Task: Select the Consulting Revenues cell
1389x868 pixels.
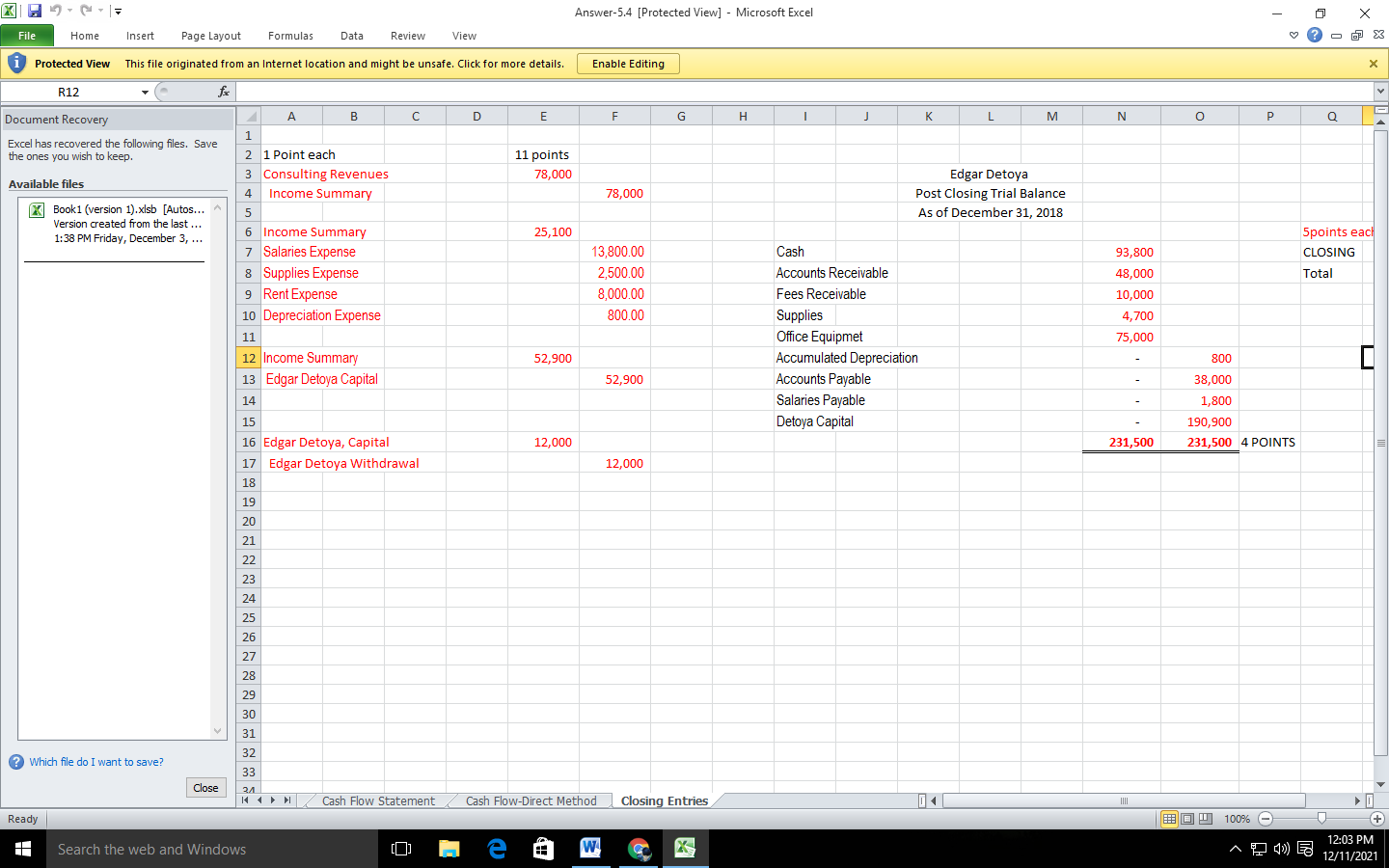Action: [x=325, y=175]
